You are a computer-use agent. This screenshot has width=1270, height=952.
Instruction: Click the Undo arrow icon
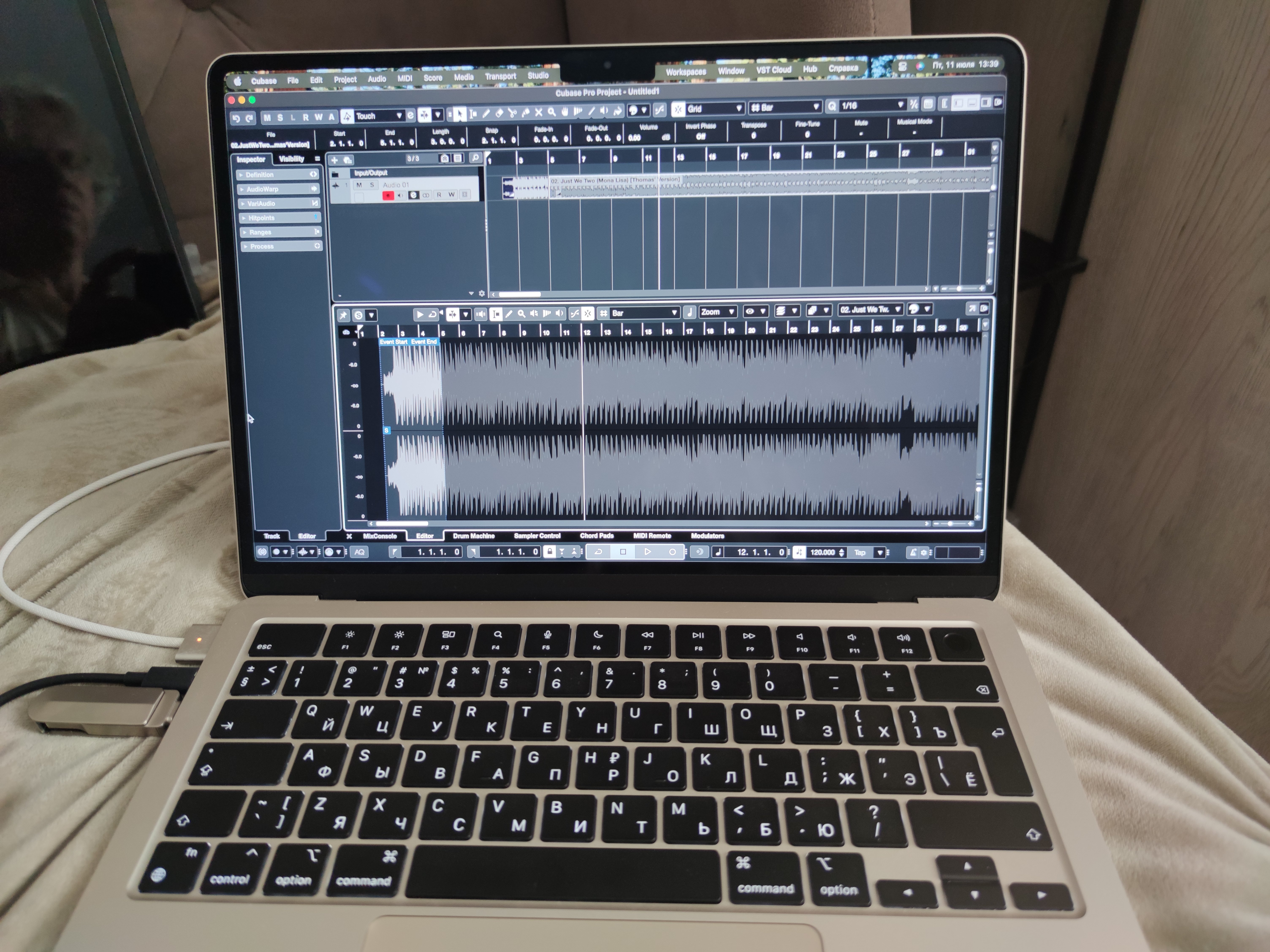click(x=236, y=119)
